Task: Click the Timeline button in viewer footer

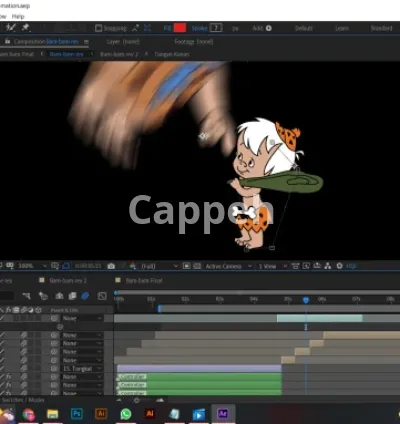Action: pos(317,266)
